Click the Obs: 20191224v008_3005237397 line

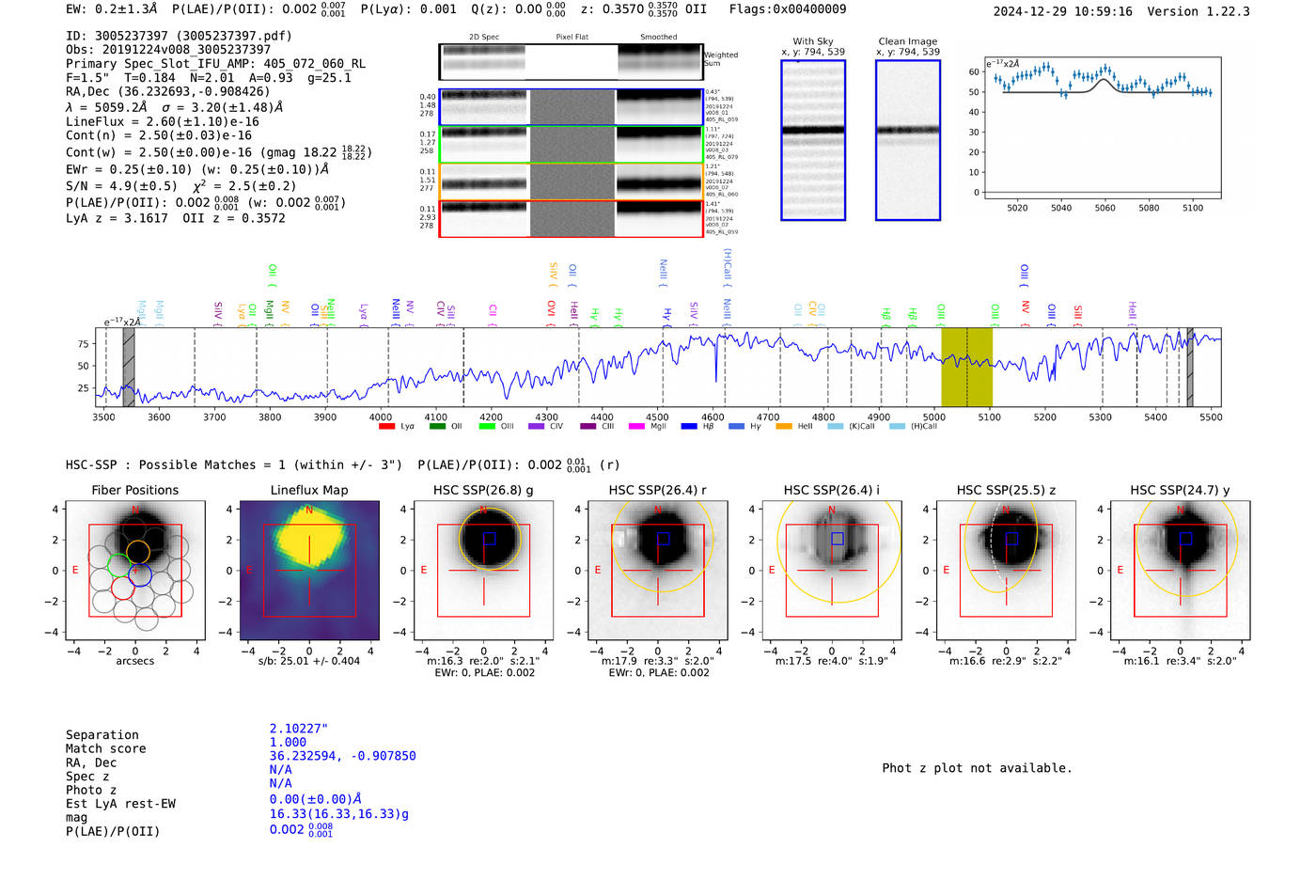(168, 49)
